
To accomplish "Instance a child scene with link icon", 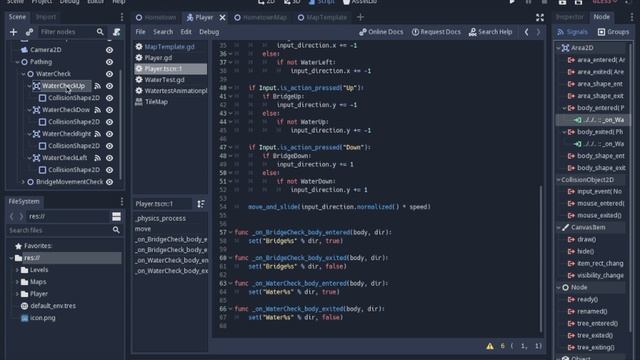I will pyautogui.click(x=29, y=32).
